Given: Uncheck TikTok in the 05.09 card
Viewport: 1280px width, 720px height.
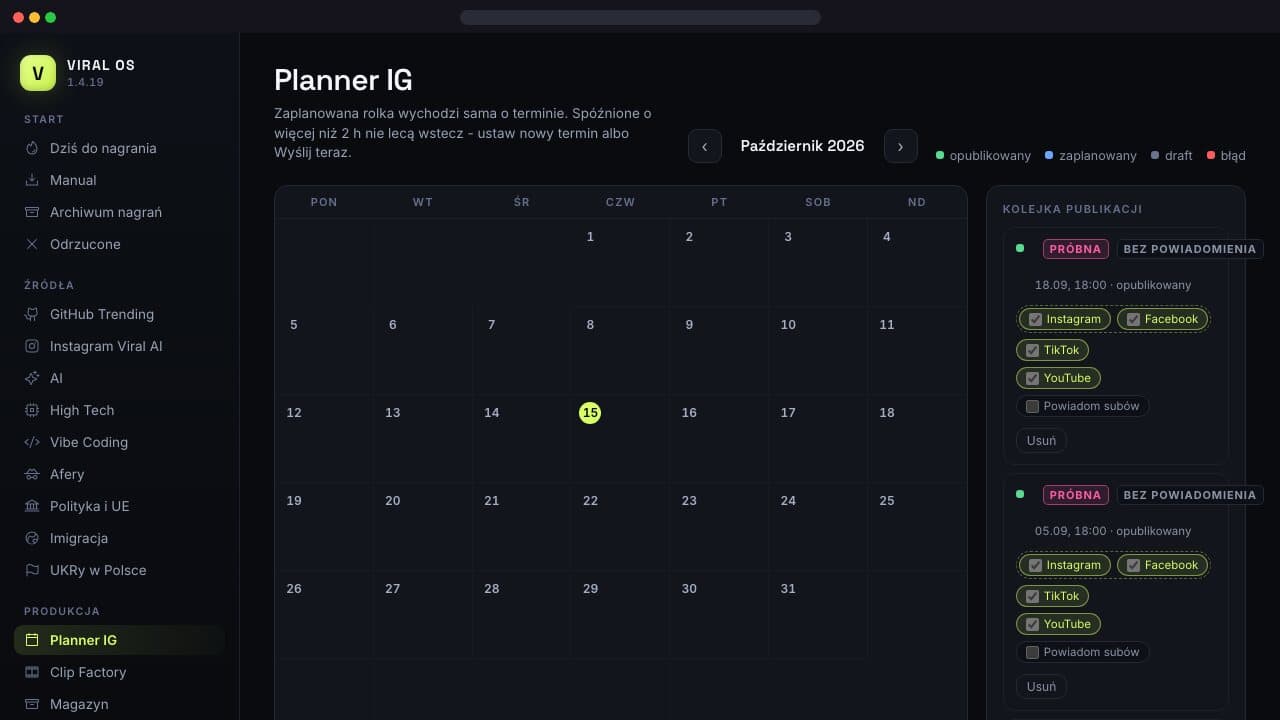Looking at the screenshot, I should tap(1033, 596).
